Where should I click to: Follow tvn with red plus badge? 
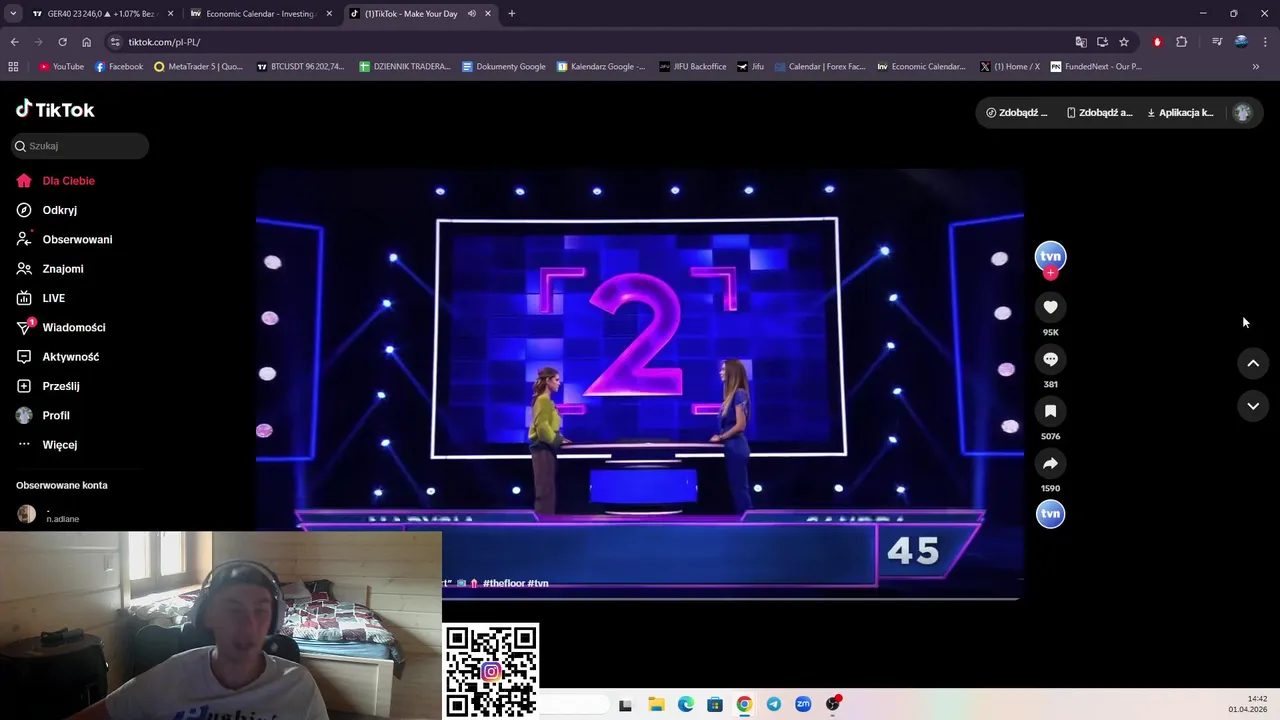click(x=1050, y=273)
